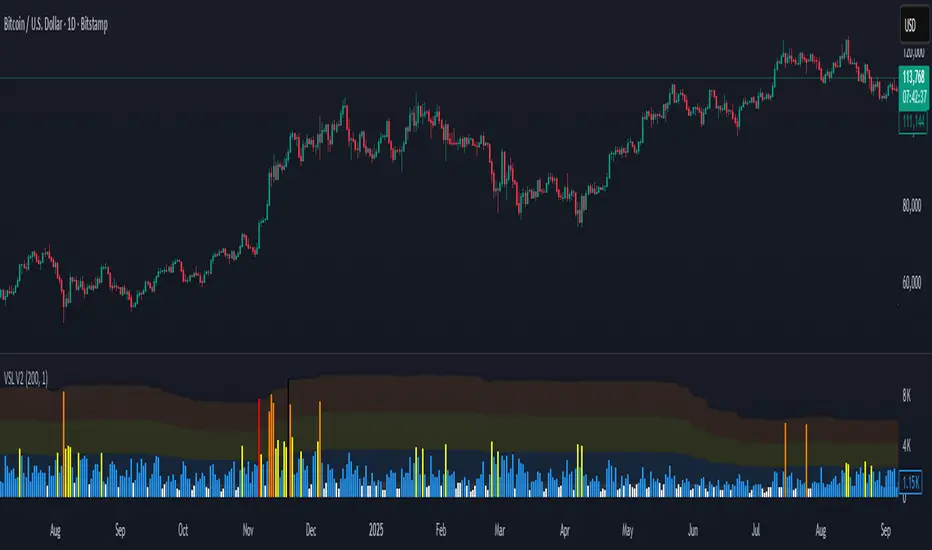Click the 80,000 price axis label
932x550 pixels.
point(911,206)
